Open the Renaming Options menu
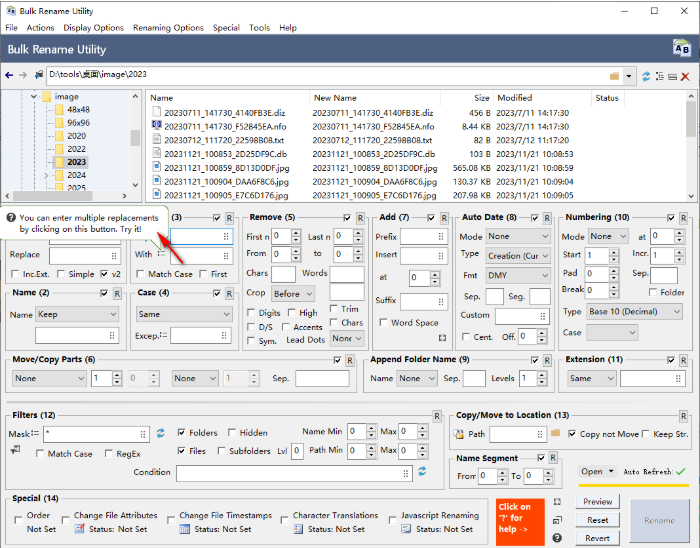This screenshot has width=700, height=548. click(168, 28)
